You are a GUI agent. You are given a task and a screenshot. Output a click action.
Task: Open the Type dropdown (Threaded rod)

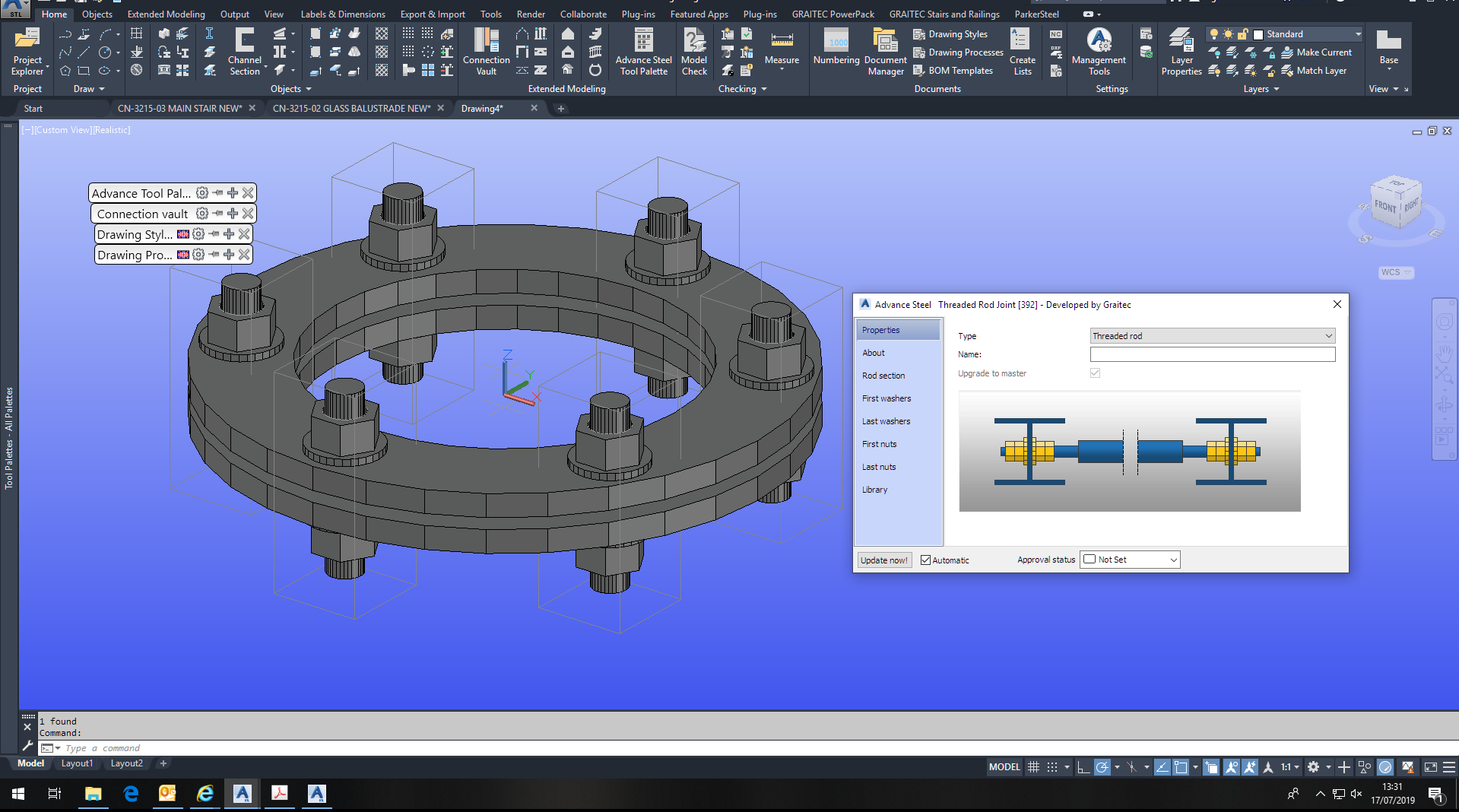pos(1212,336)
